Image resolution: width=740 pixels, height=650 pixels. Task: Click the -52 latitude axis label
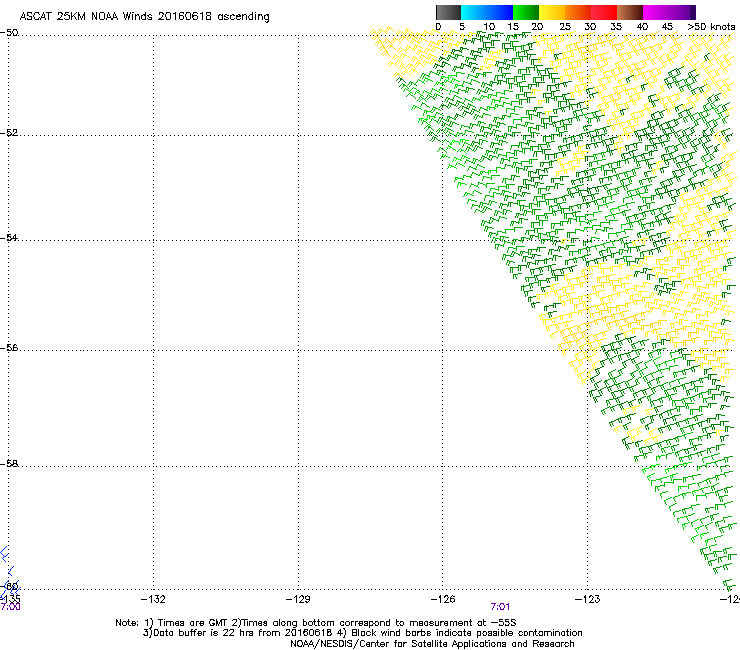point(9,133)
